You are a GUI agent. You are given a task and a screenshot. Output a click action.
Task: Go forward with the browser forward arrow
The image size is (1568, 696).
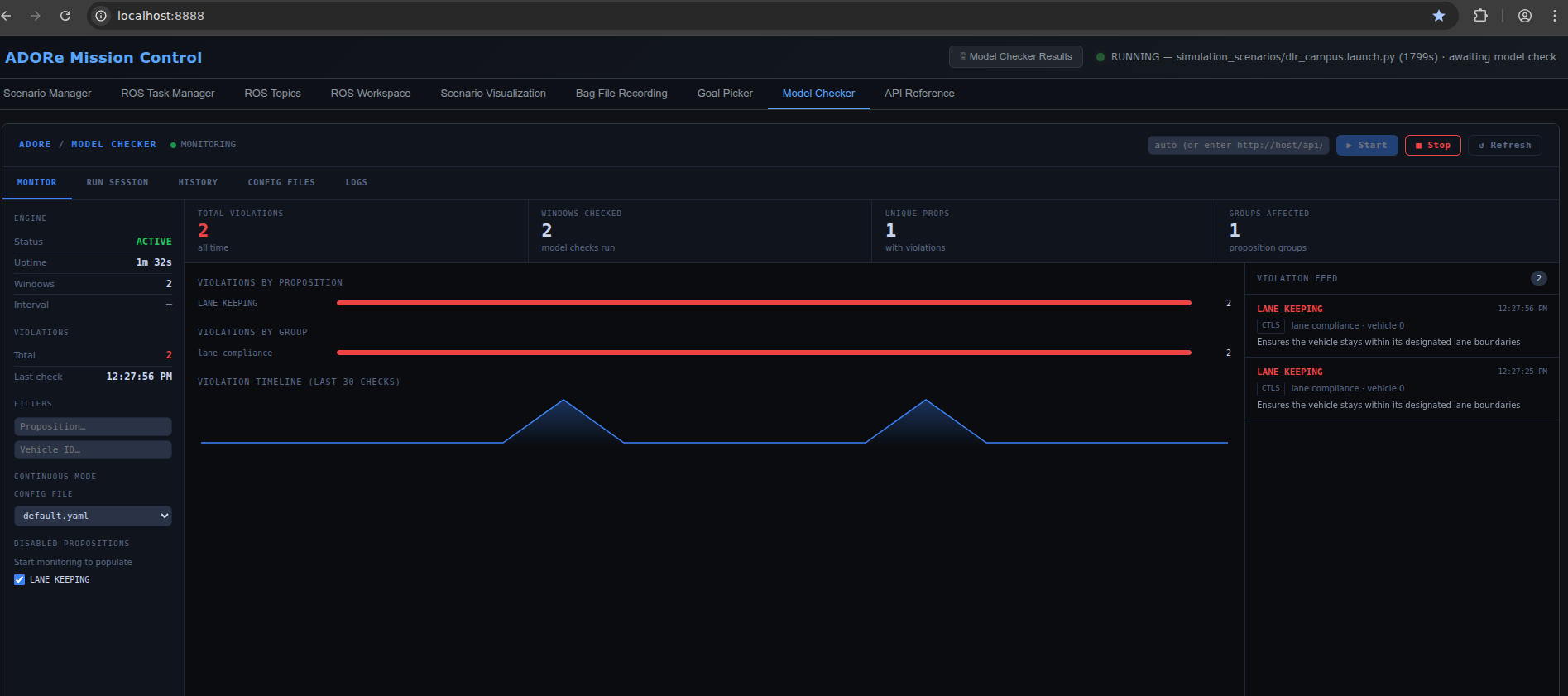36,16
